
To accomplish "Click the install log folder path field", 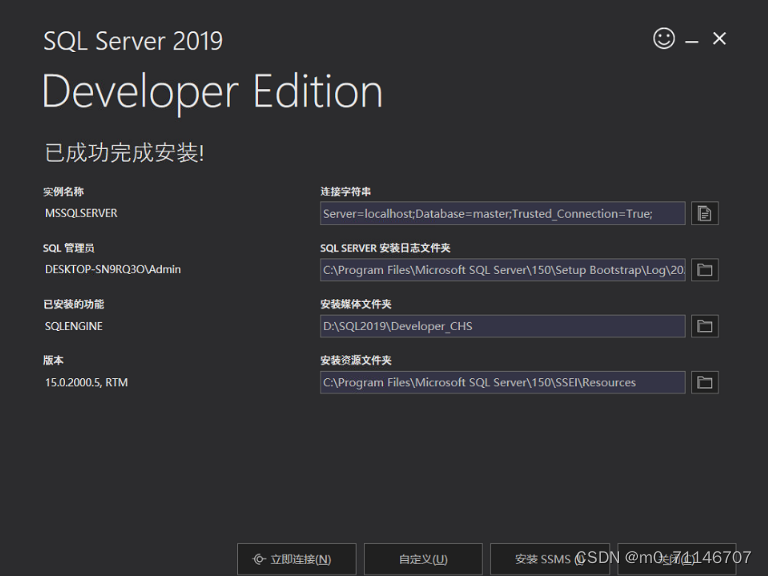I will (x=503, y=270).
